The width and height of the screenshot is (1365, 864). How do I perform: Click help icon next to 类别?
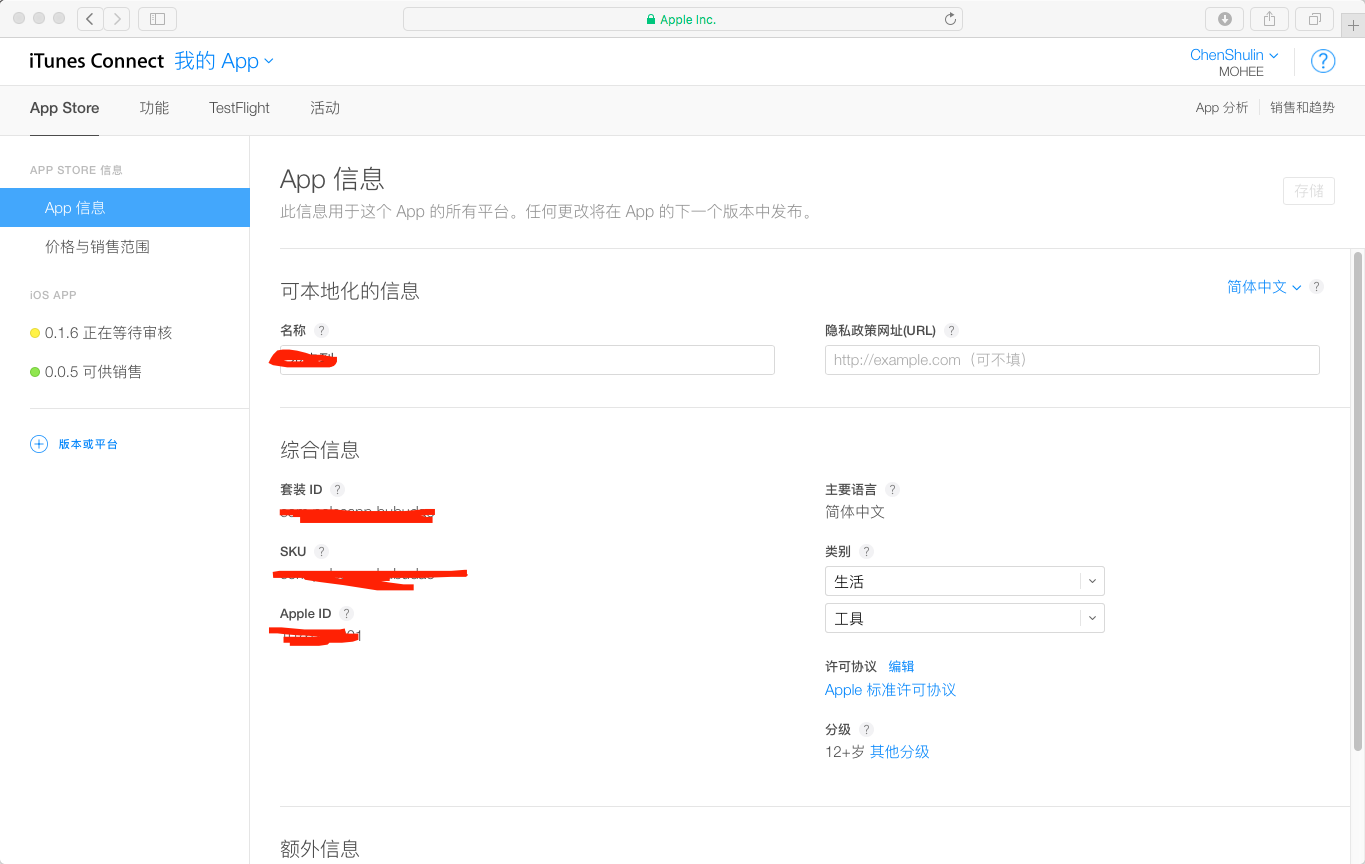coord(866,551)
